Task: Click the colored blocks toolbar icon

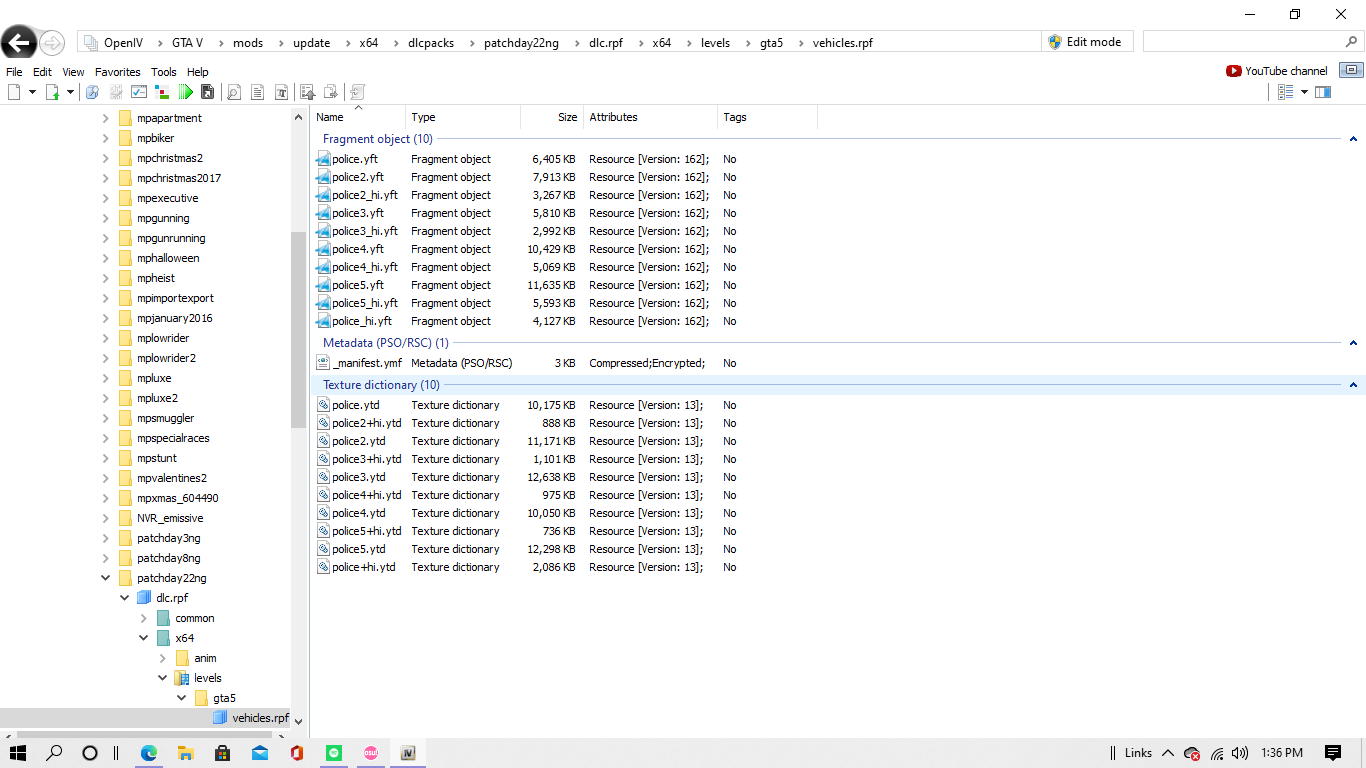Action: pos(162,92)
